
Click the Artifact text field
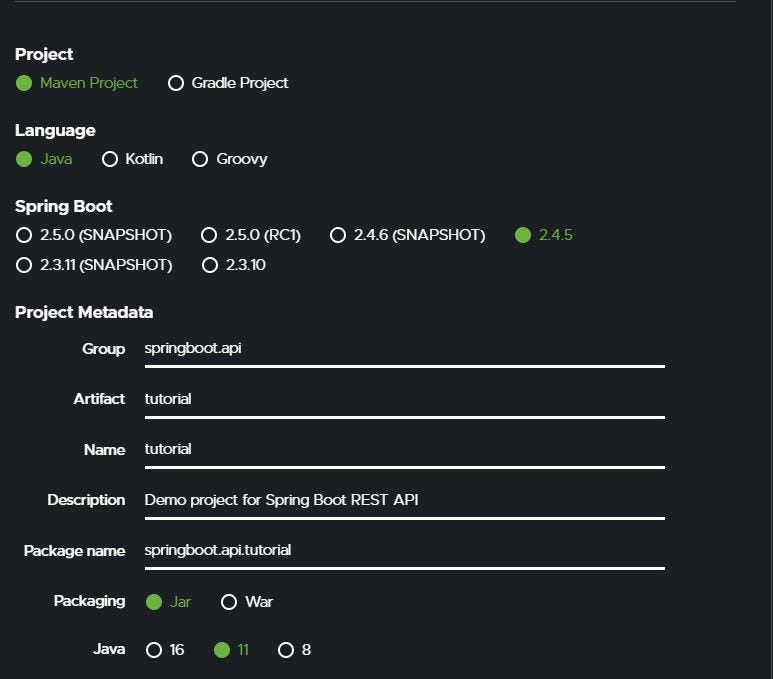pyautogui.click(x=404, y=399)
